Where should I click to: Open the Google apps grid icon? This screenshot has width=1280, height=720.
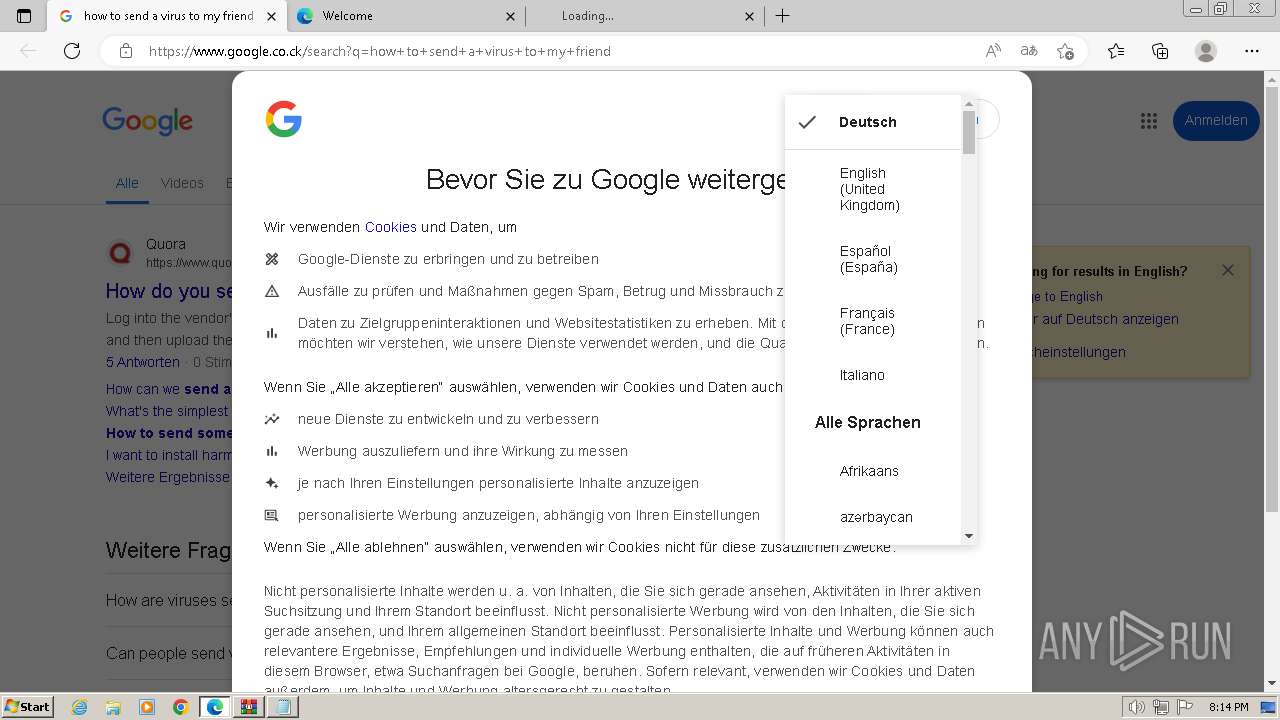pyautogui.click(x=1149, y=121)
